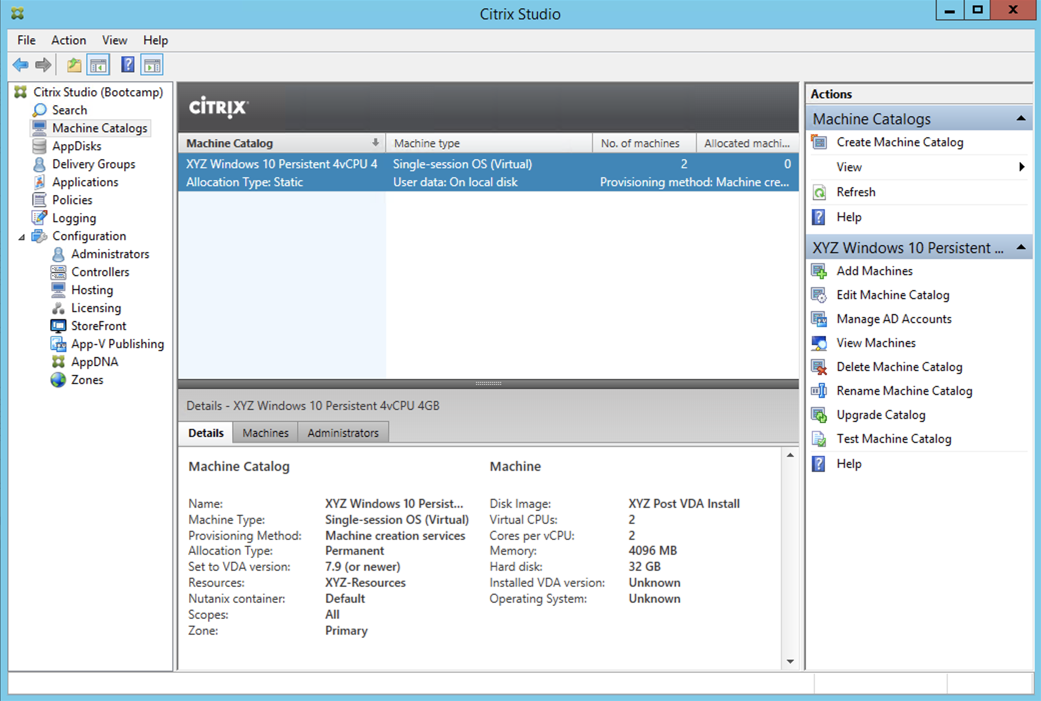Click the Hosting icon under Configuration
This screenshot has width=1041, height=701.
pyautogui.click(x=58, y=290)
